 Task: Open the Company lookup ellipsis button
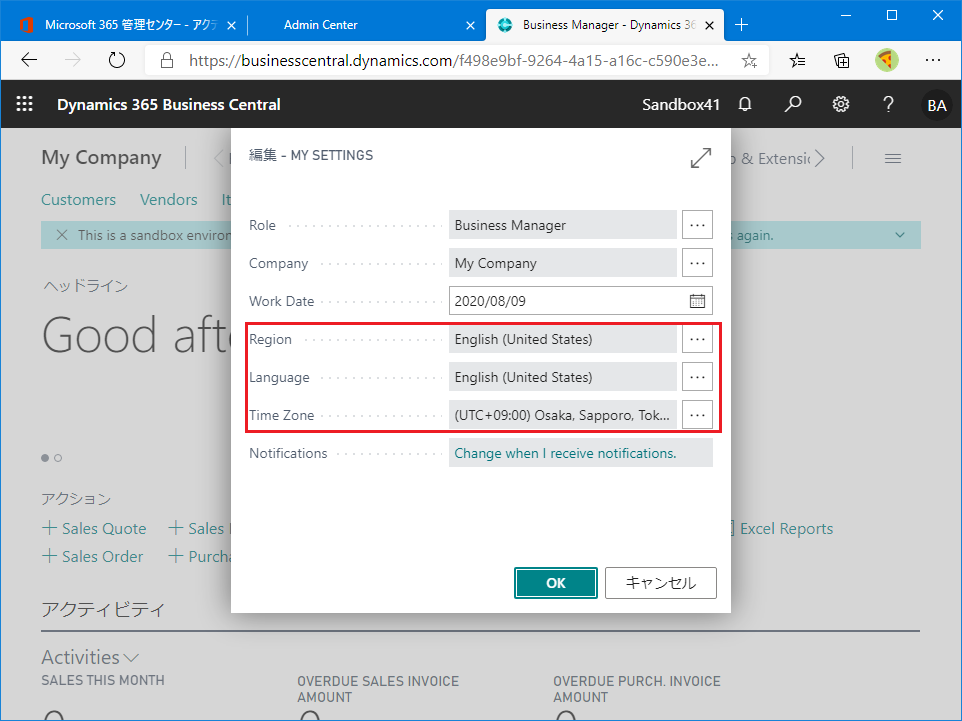click(x=697, y=263)
